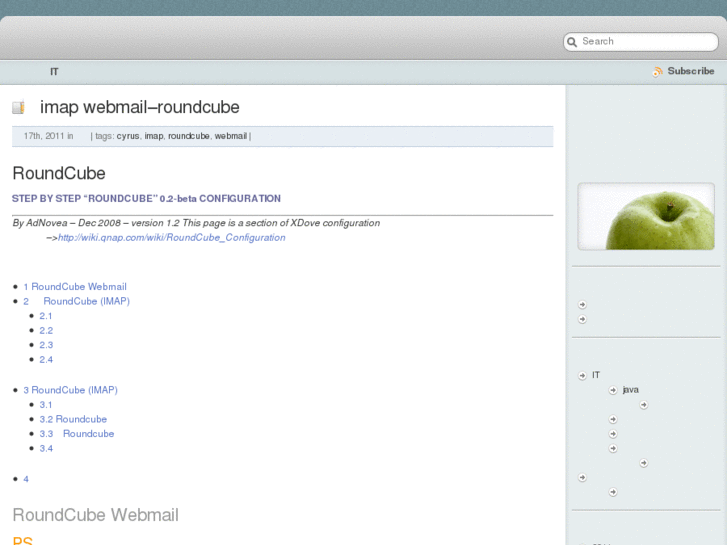Jump to section 3.3 Roundcube

pos(77,434)
